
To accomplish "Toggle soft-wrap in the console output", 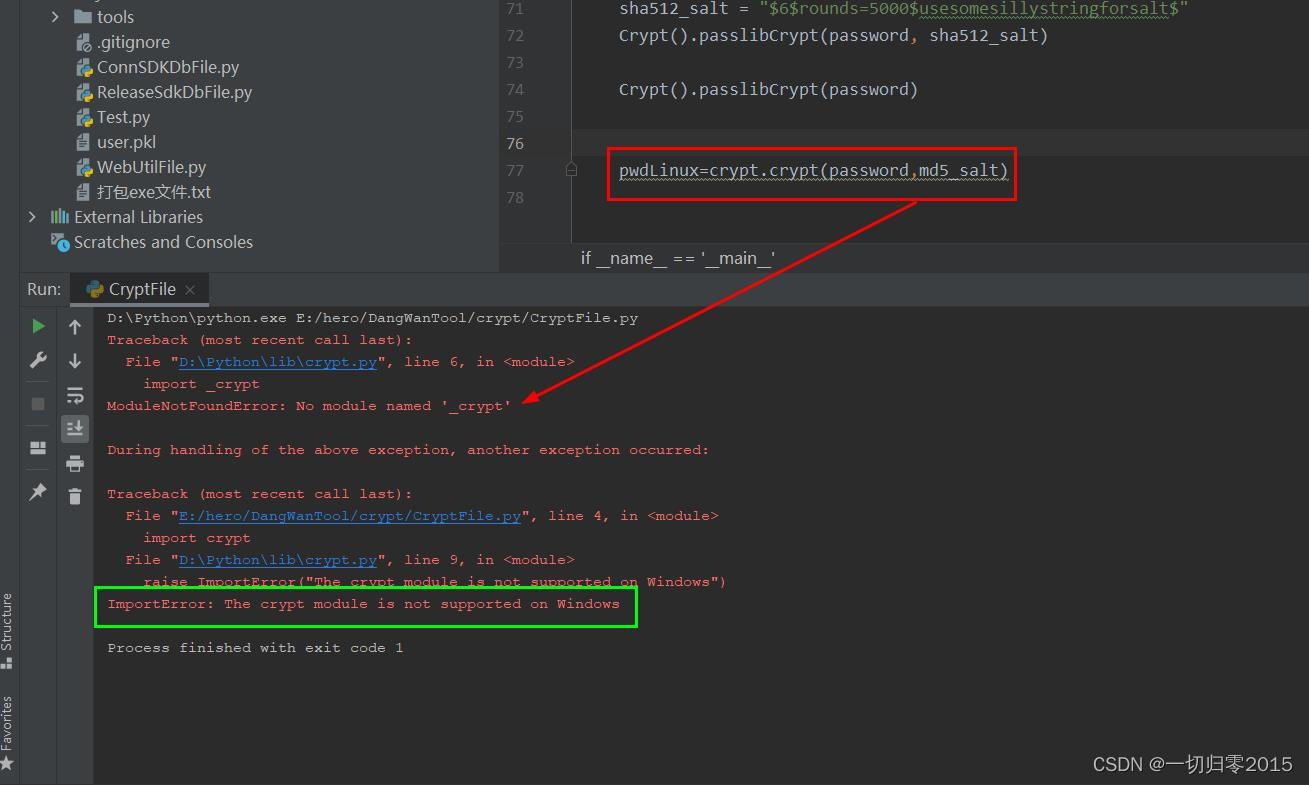I will tap(74, 394).
